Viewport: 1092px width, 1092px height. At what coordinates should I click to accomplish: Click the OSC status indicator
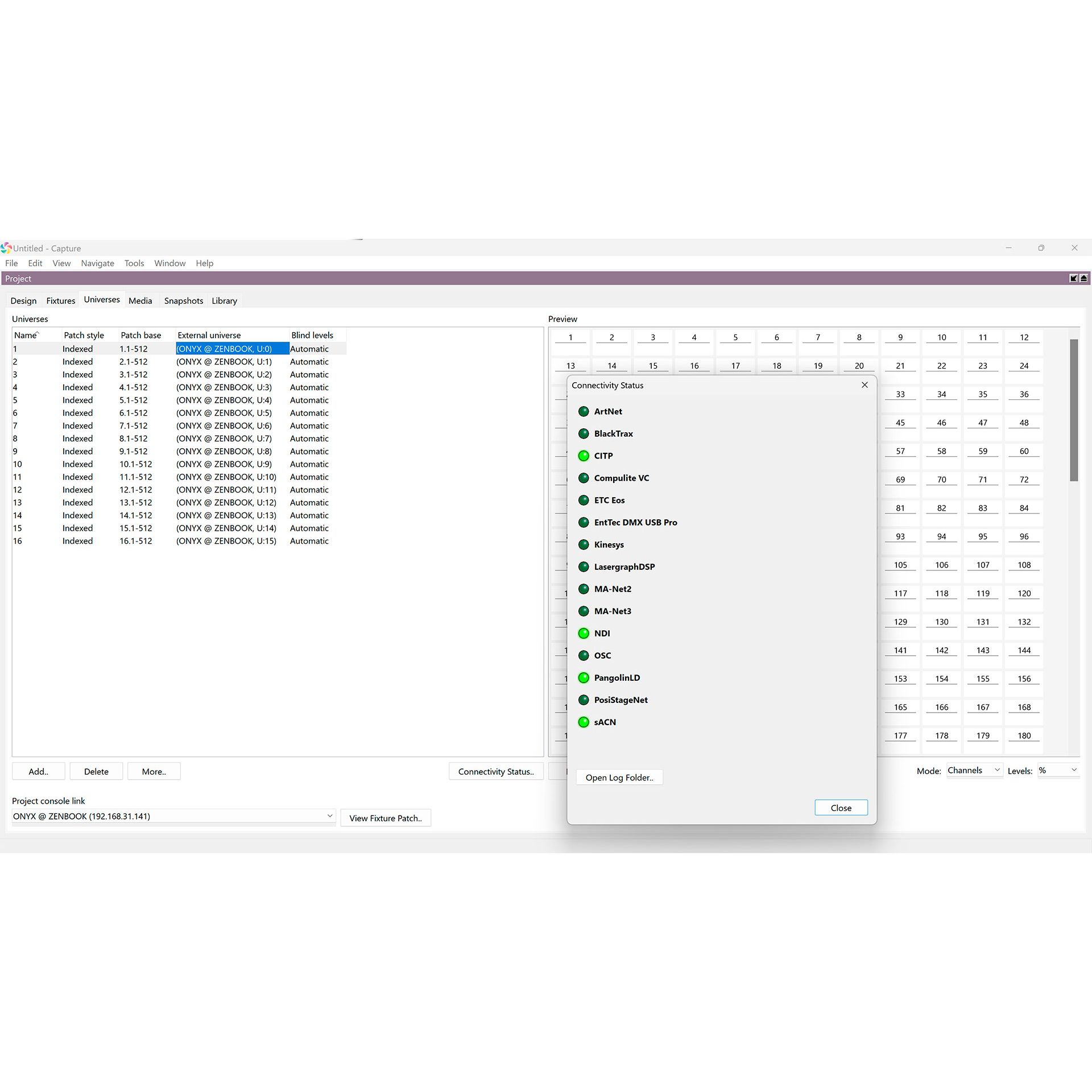coord(583,655)
